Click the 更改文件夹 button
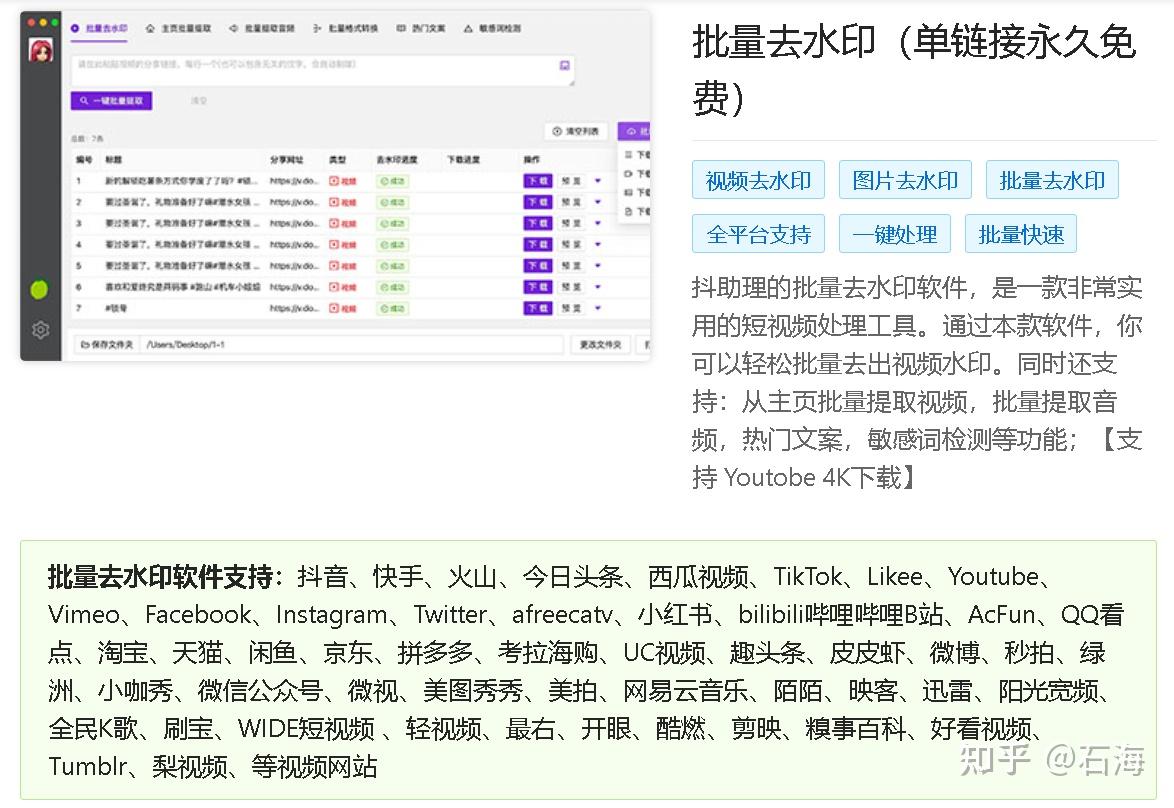This screenshot has width=1174, height=808. (x=600, y=344)
